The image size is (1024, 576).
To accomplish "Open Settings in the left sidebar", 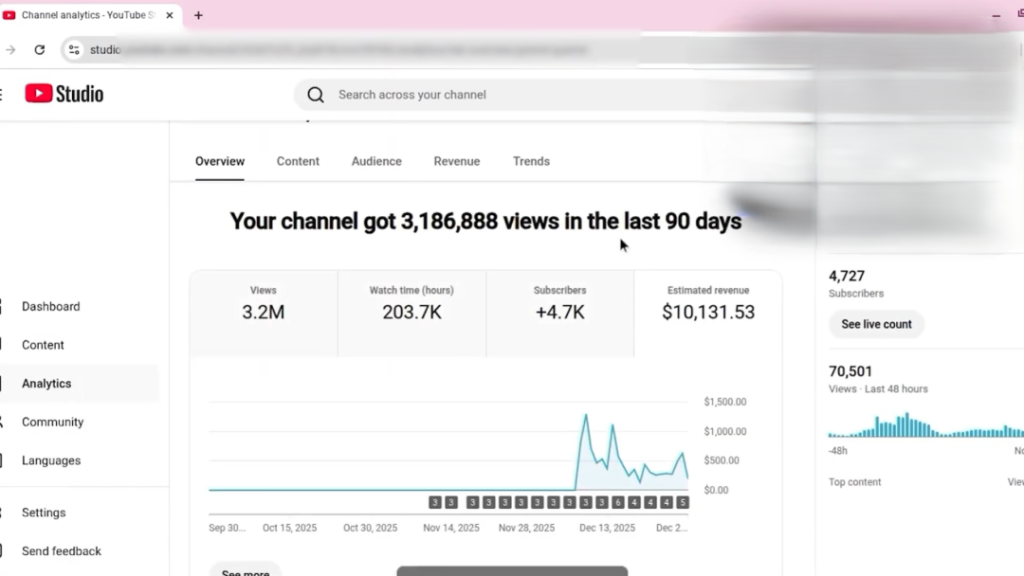I will 44,513.
